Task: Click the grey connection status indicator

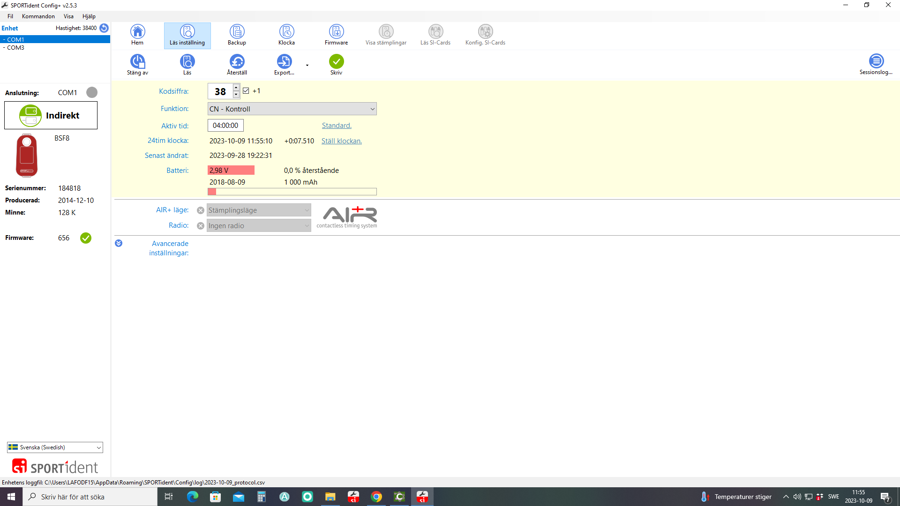Action: [x=92, y=92]
